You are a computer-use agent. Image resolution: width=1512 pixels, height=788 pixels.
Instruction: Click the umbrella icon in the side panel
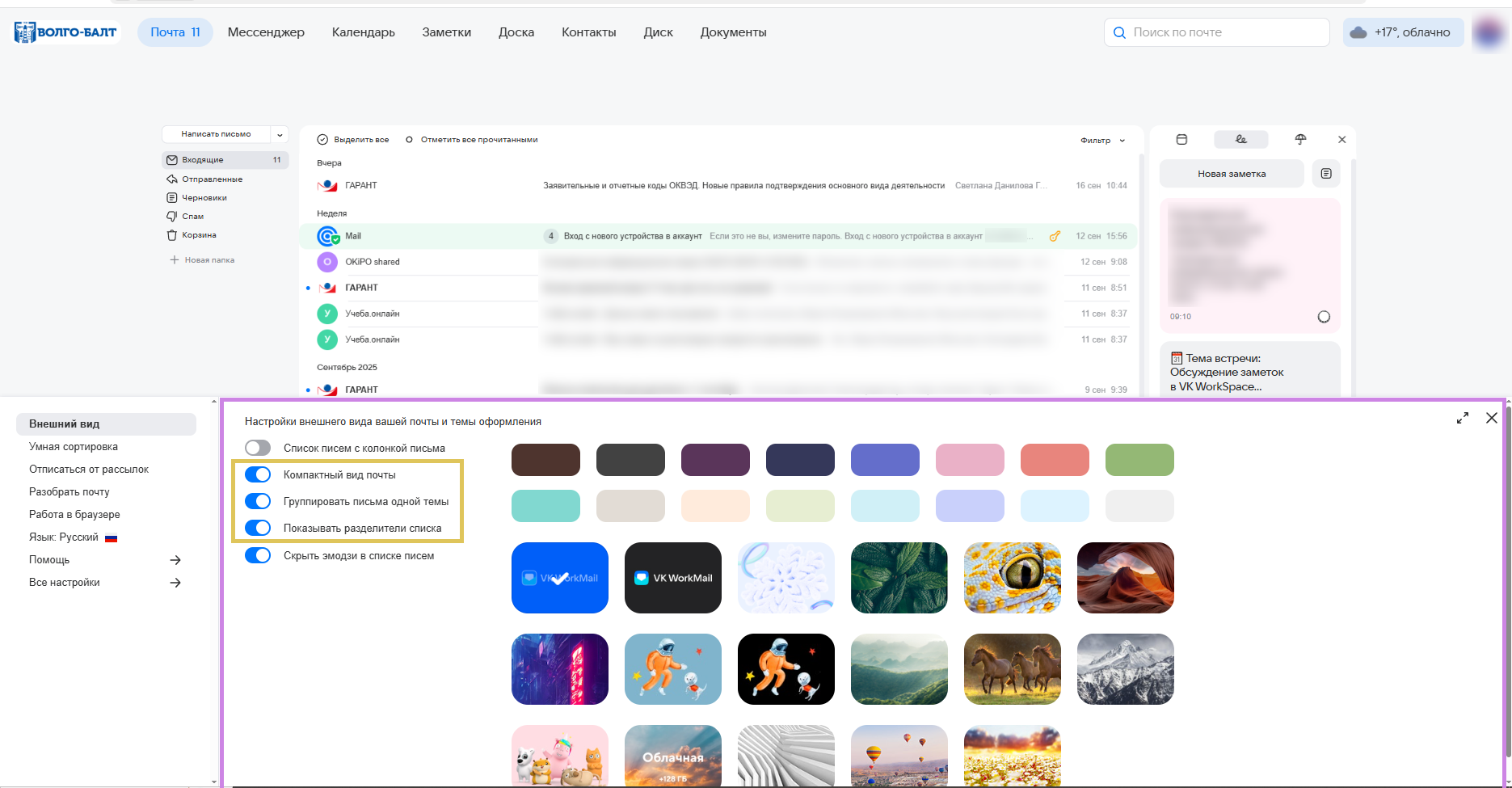point(1300,140)
